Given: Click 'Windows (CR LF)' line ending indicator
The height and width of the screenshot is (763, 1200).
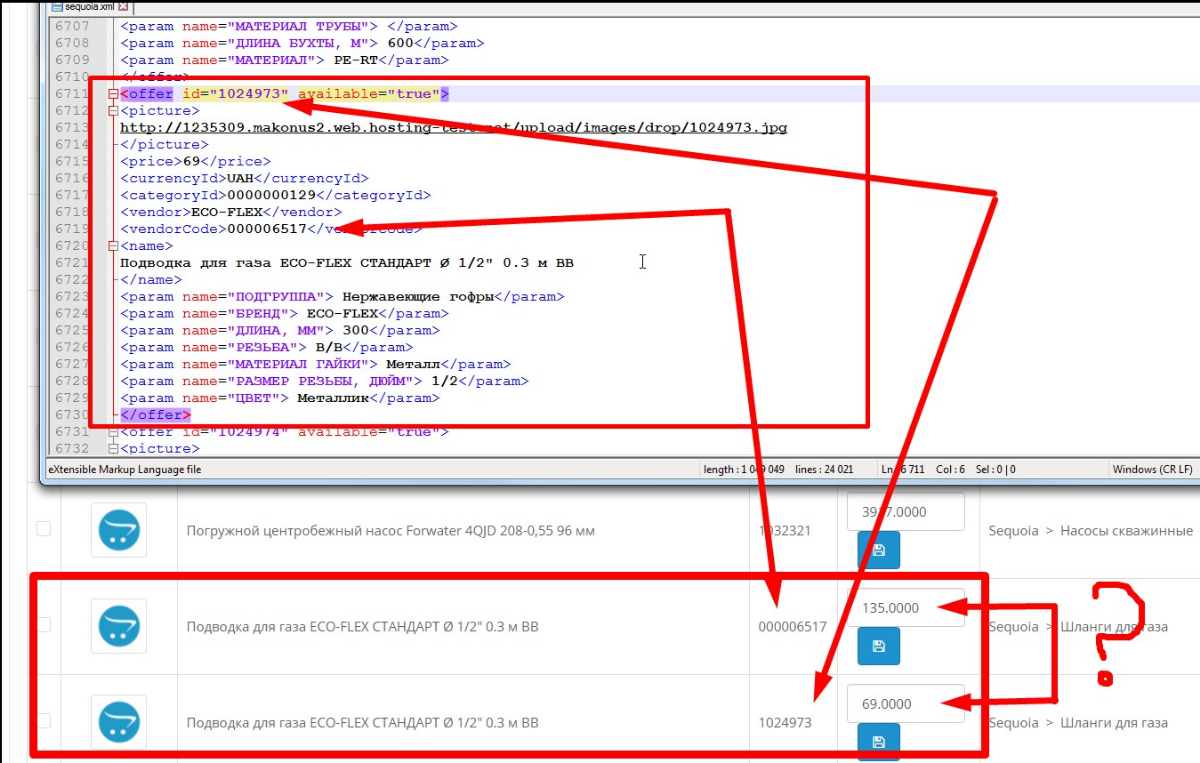Looking at the screenshot, I should coord(1152,469).
